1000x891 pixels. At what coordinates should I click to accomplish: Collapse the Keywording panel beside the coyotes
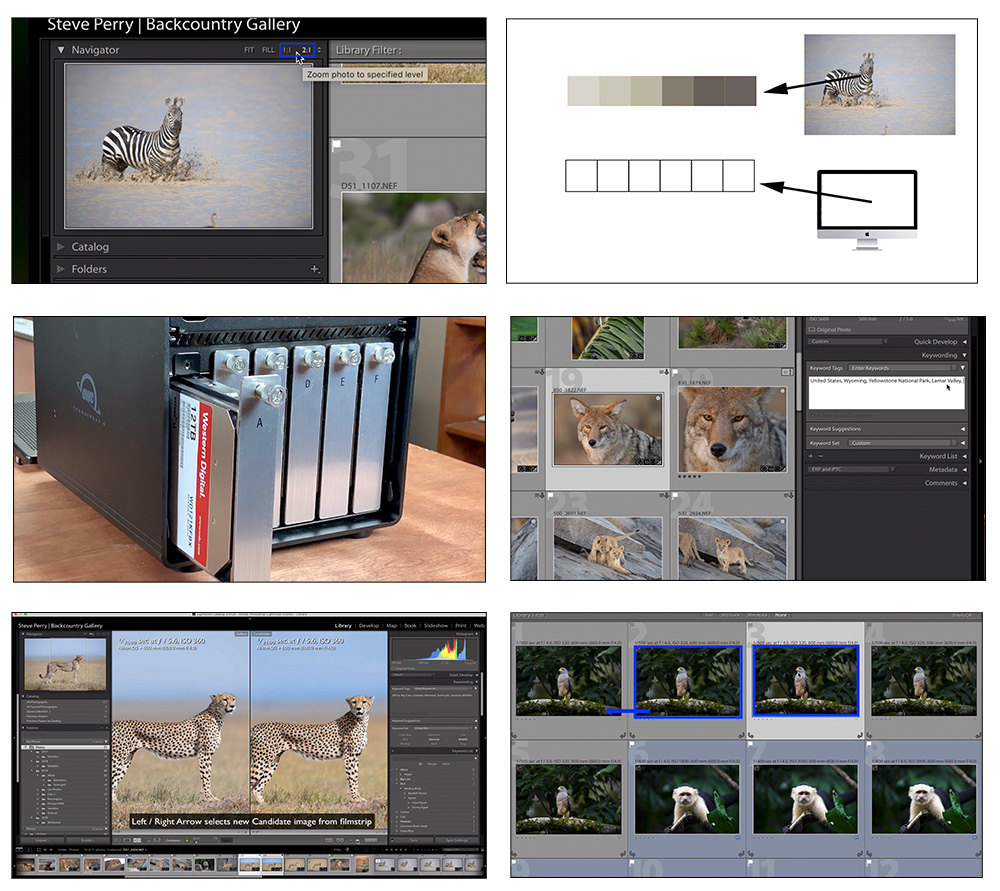pos(964,355)
